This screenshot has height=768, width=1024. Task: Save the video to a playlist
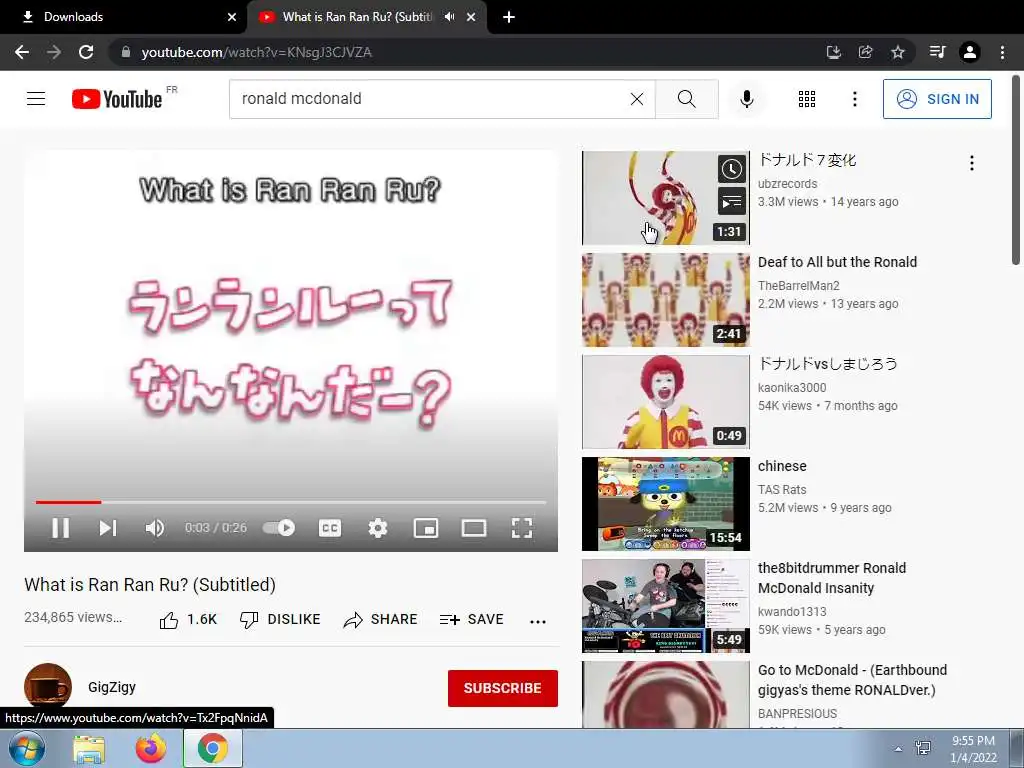(x=472, y=620)
